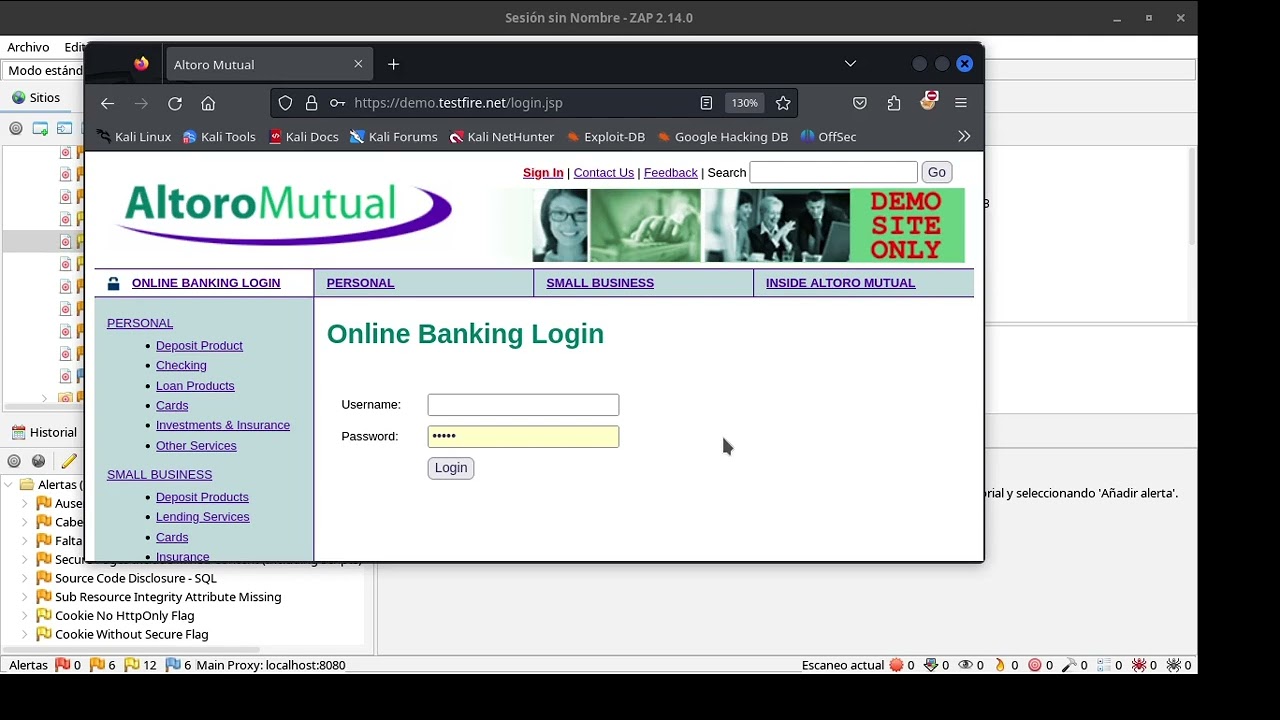Open Lending Services link
This screenshot has height=720, width=1280.
pyautogui.click(x=203, y=517)
